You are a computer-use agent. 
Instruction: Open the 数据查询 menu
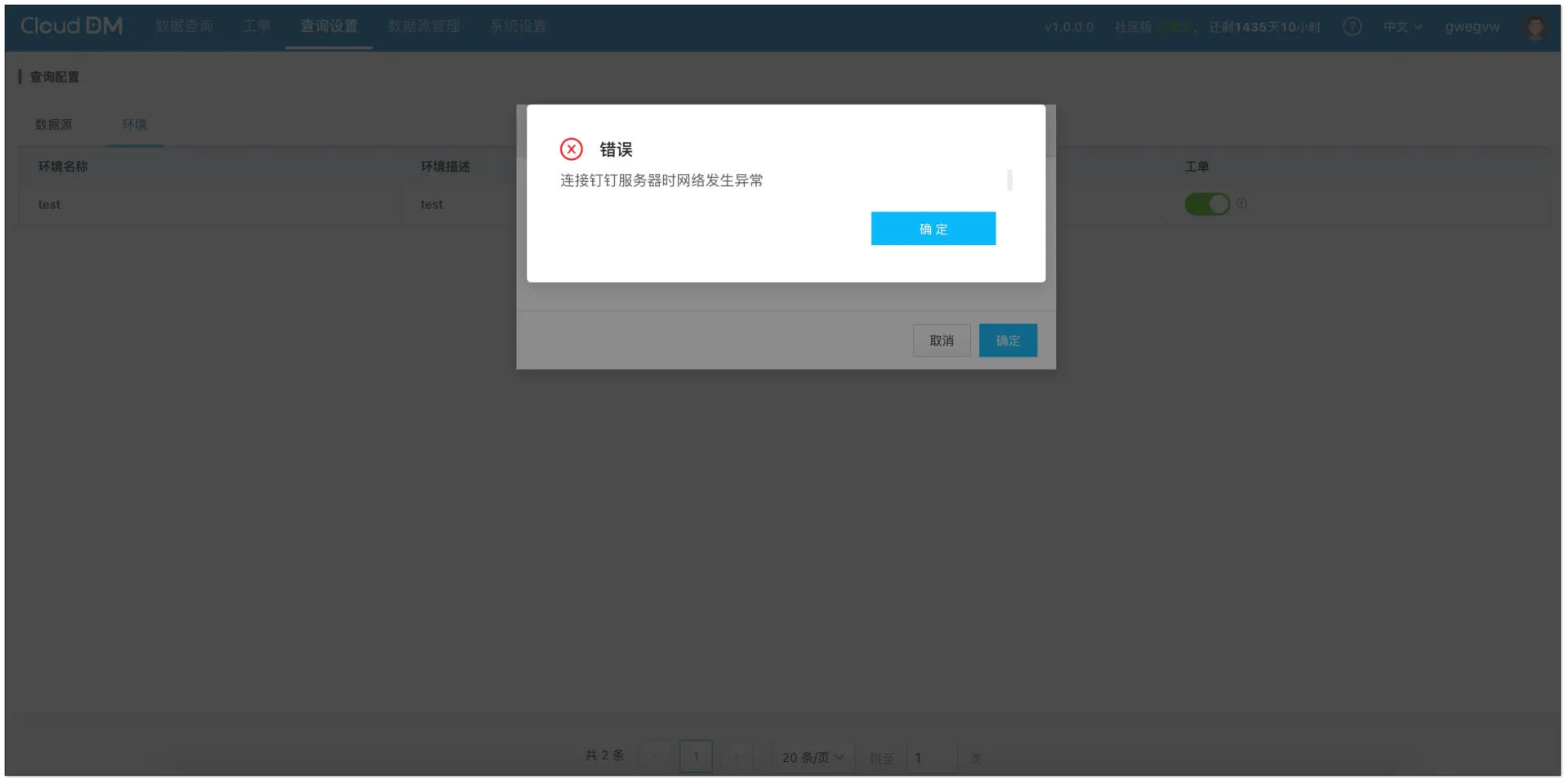click(x=185, y=26)
